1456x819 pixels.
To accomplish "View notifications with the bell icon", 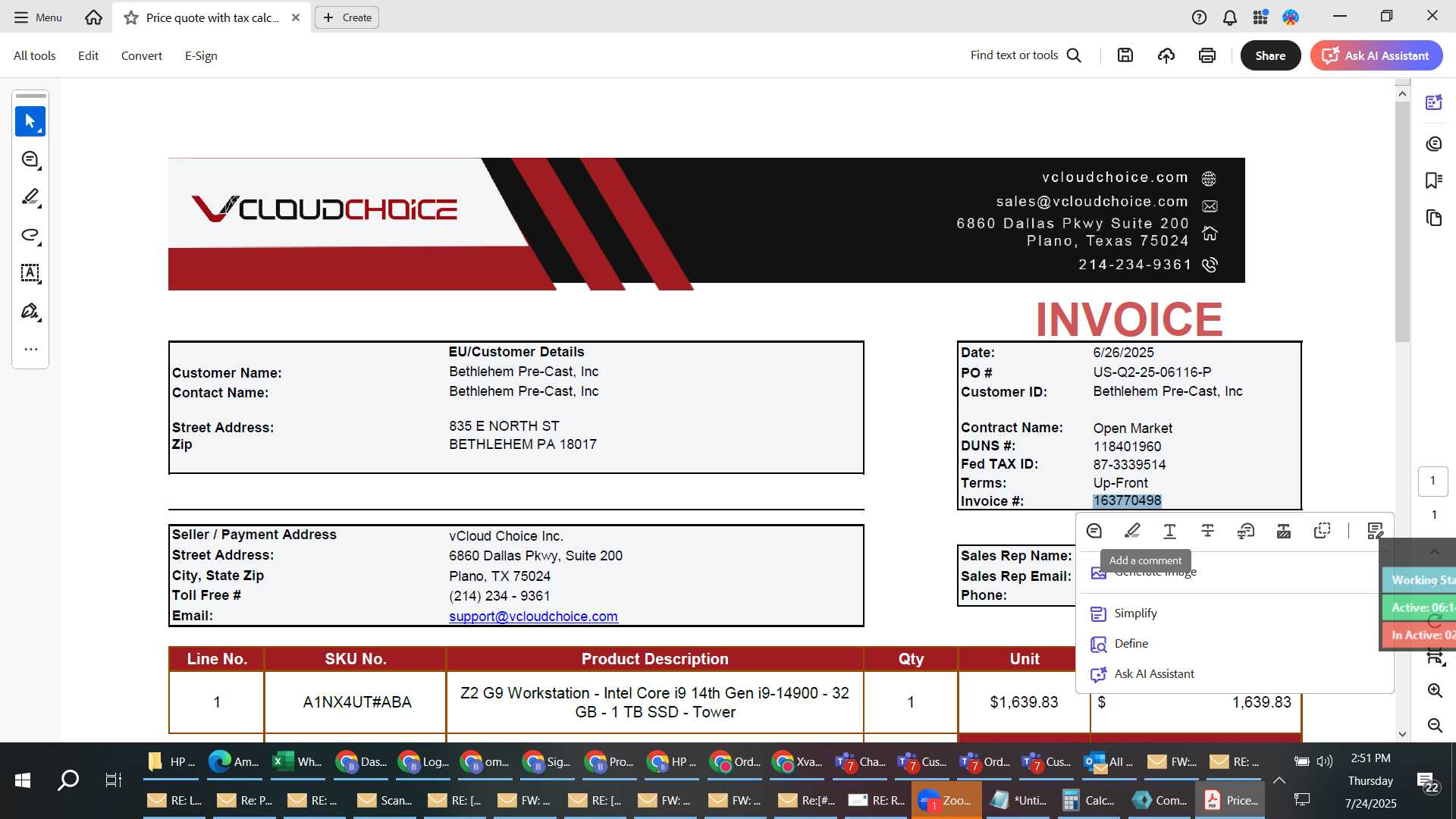I will point(1230,17).
